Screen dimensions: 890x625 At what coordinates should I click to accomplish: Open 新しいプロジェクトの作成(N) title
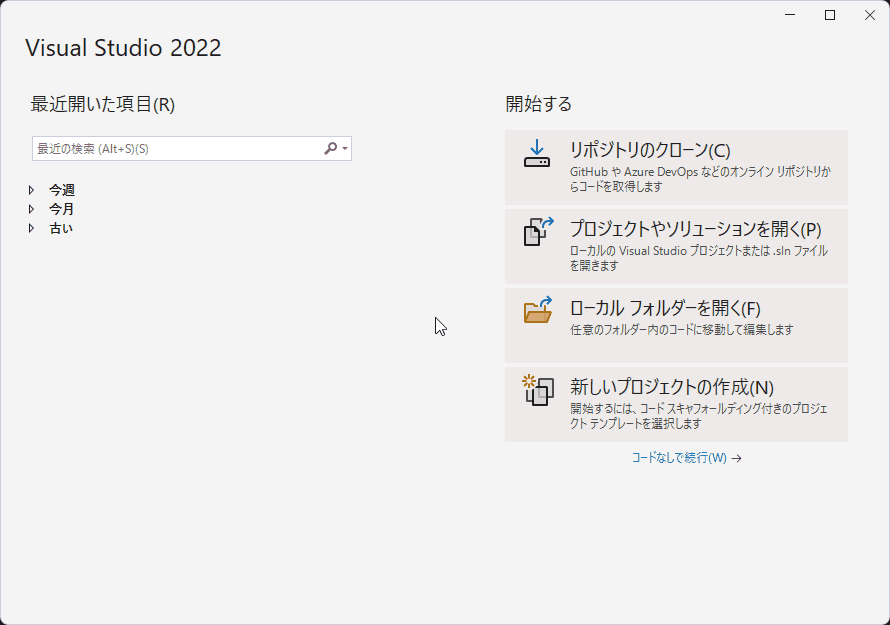(x=671, y=387)
